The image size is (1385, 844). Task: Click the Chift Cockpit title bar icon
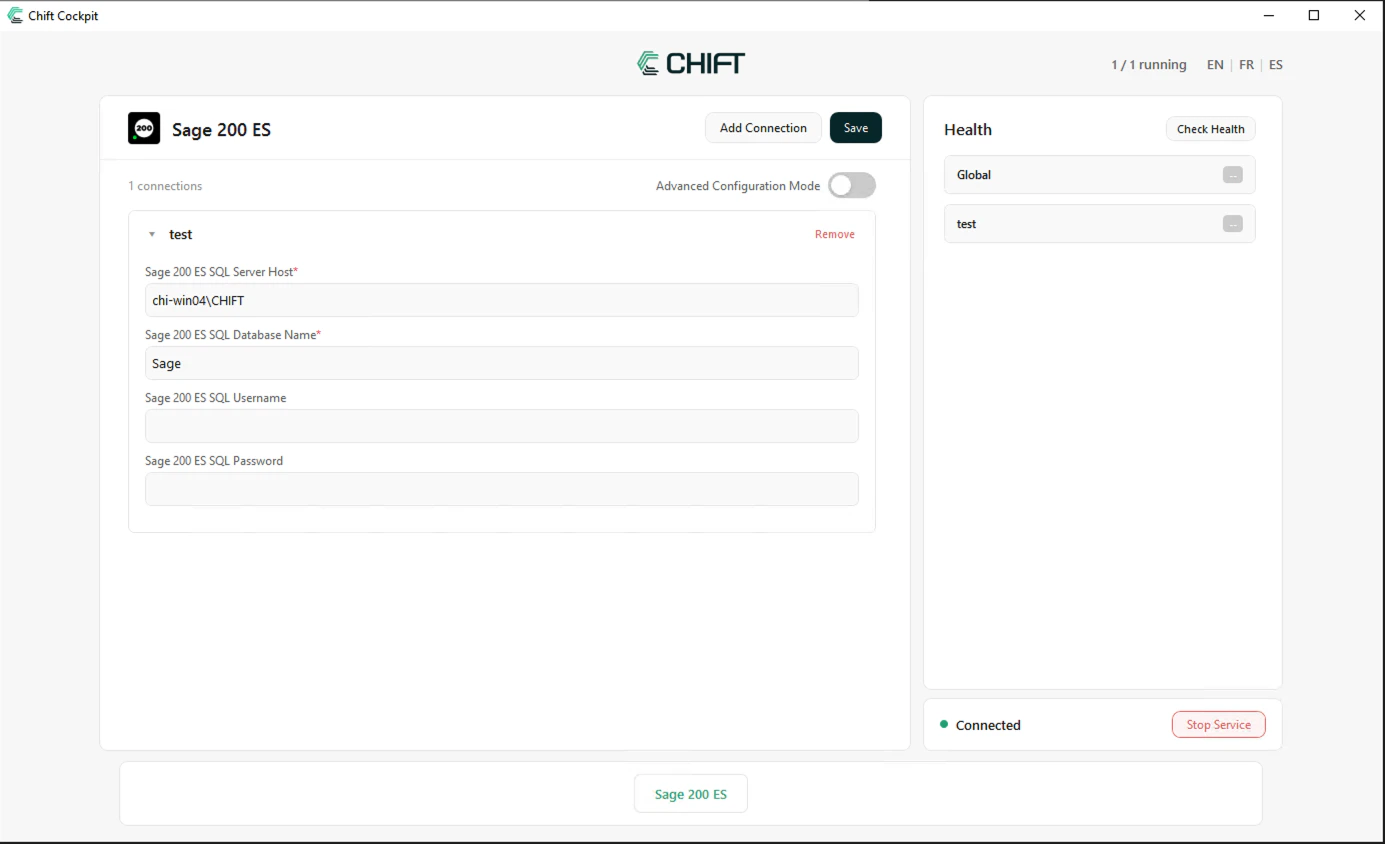tap(15, 15)
